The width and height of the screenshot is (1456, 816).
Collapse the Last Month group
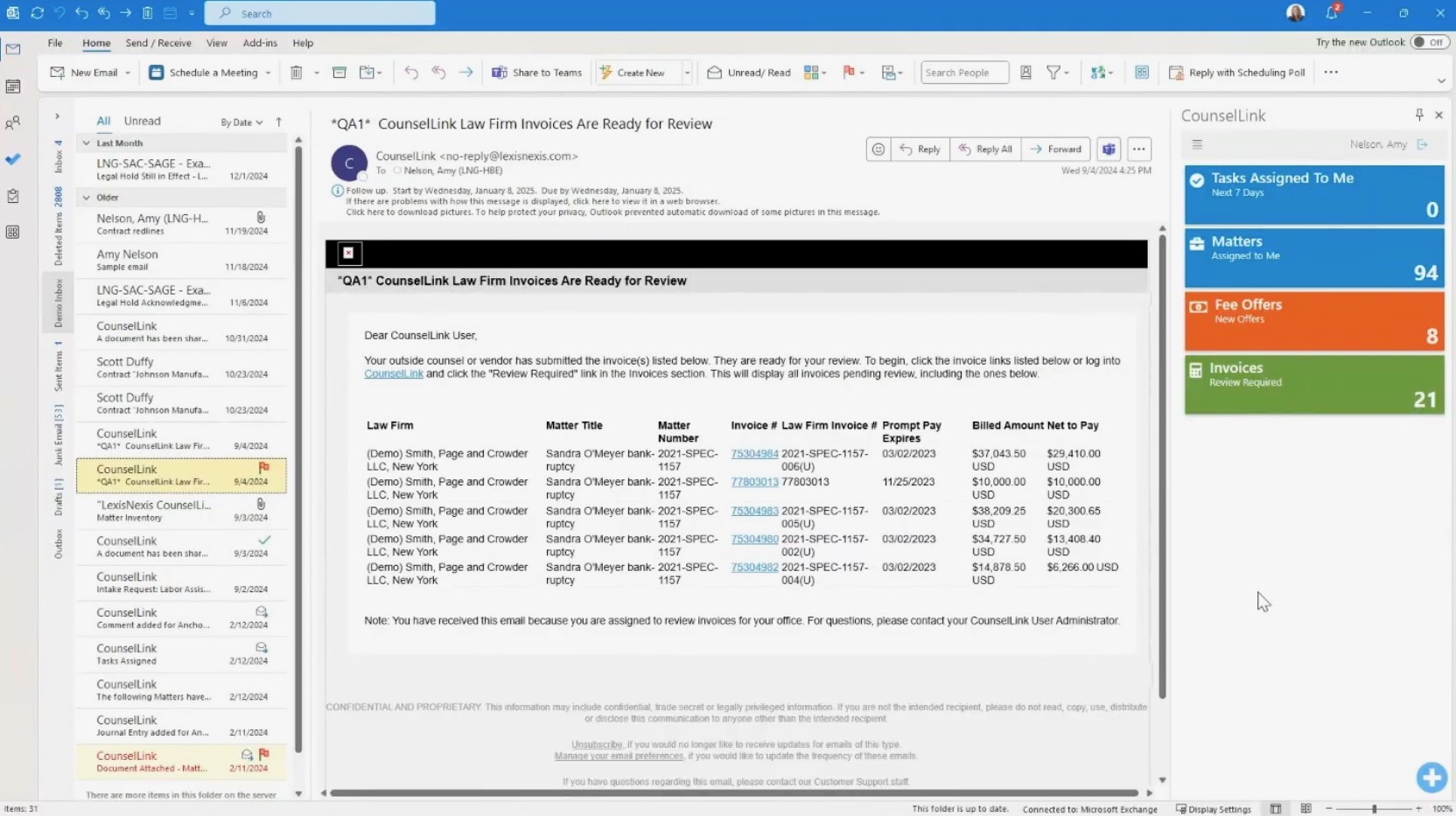[x=86, y=143]
